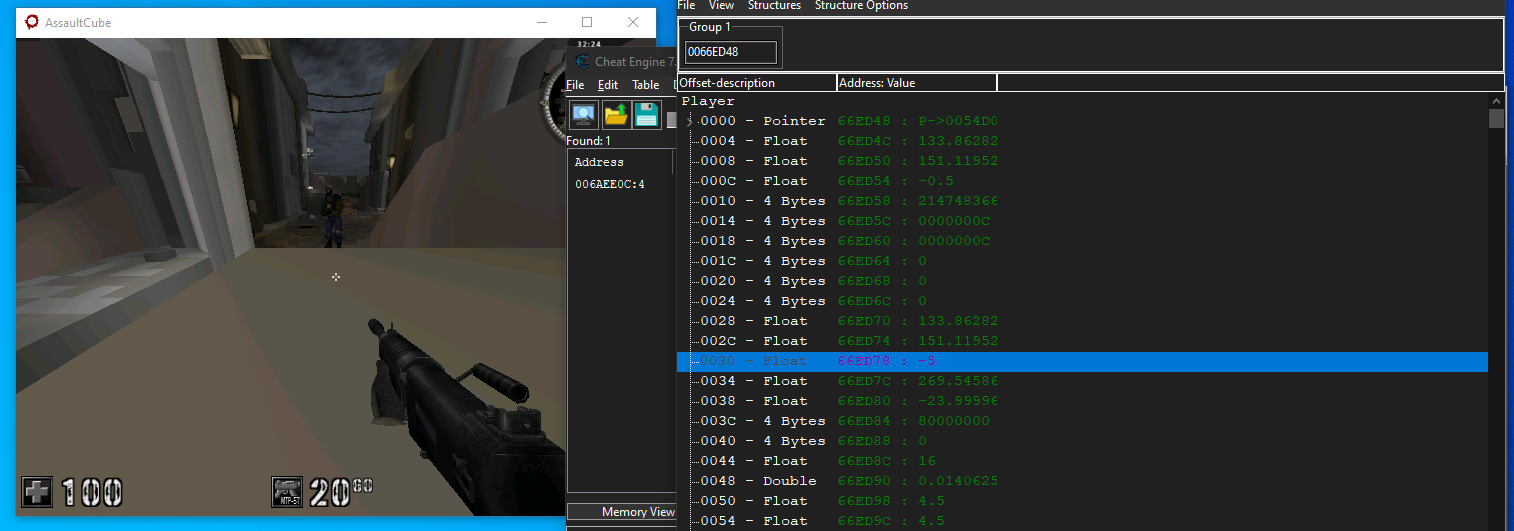Click the AssaultCube title bar icon

pos(32,22)
